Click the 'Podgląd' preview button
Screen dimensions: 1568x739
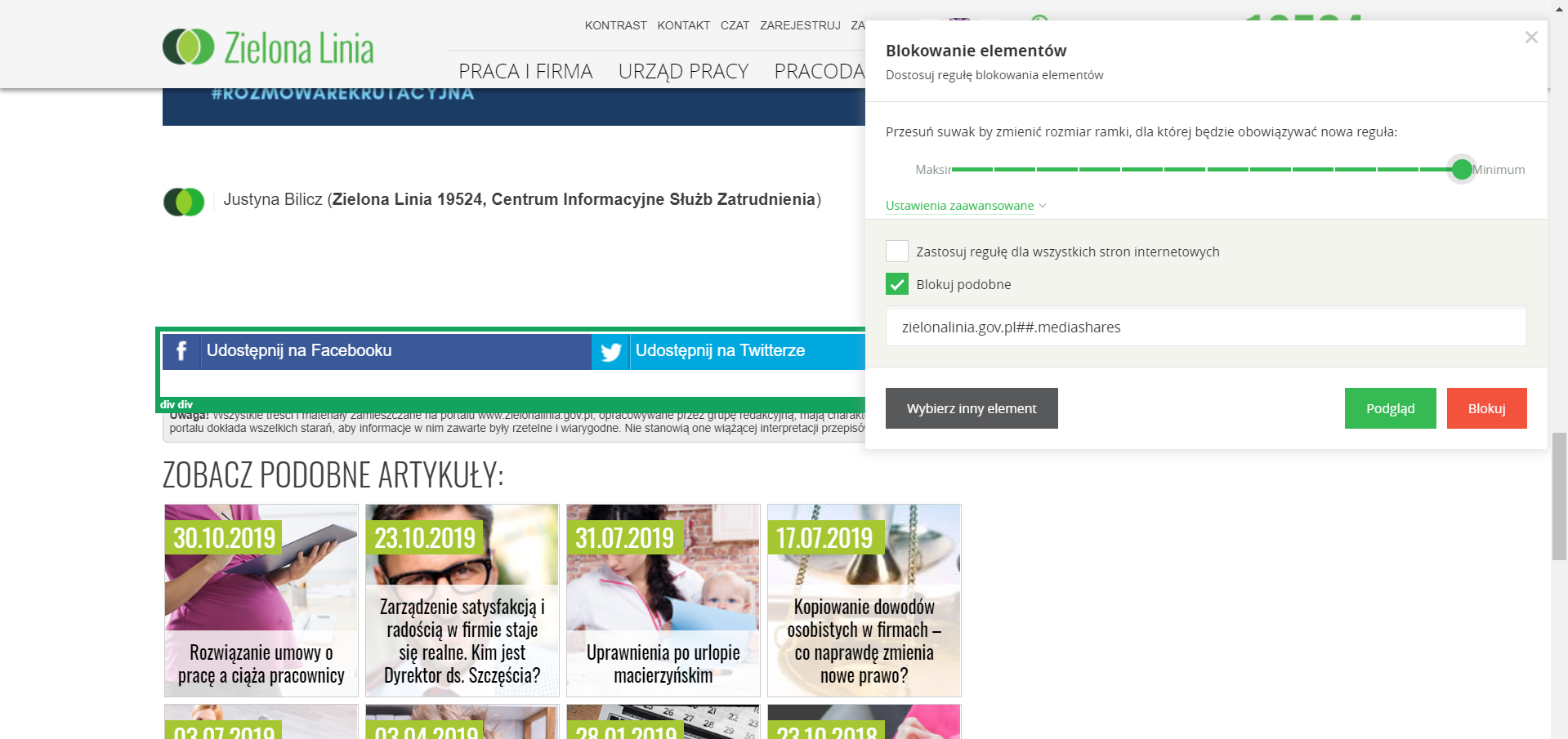pos(1389,408)
